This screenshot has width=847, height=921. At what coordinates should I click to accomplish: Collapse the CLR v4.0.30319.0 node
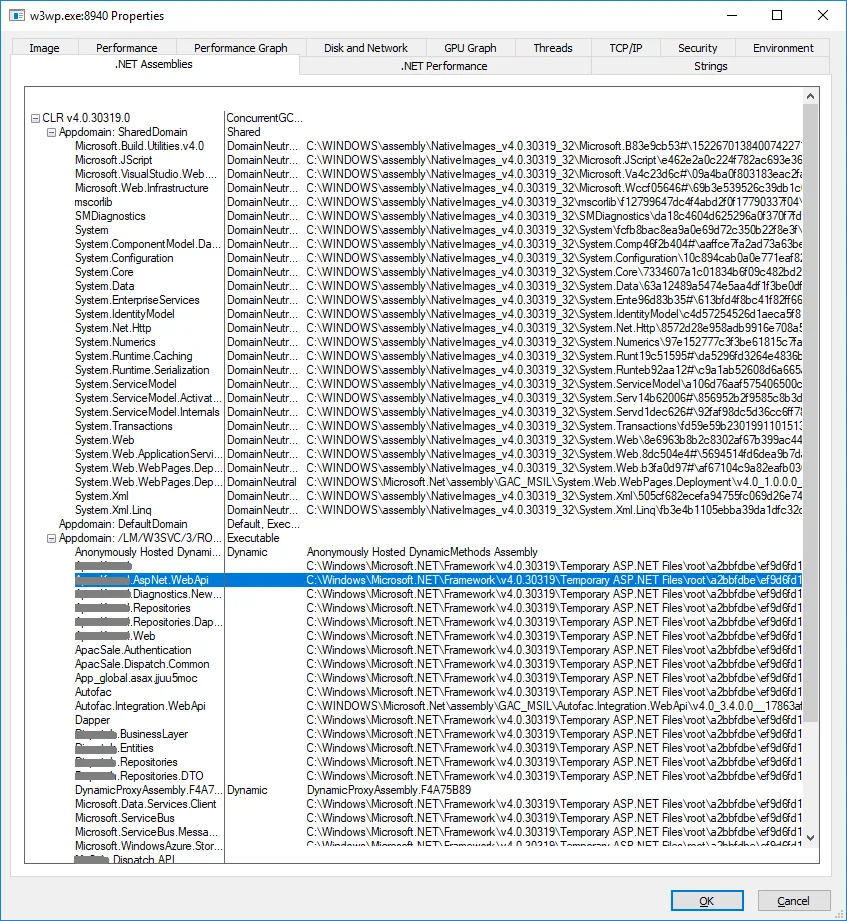tap(35, 118)
